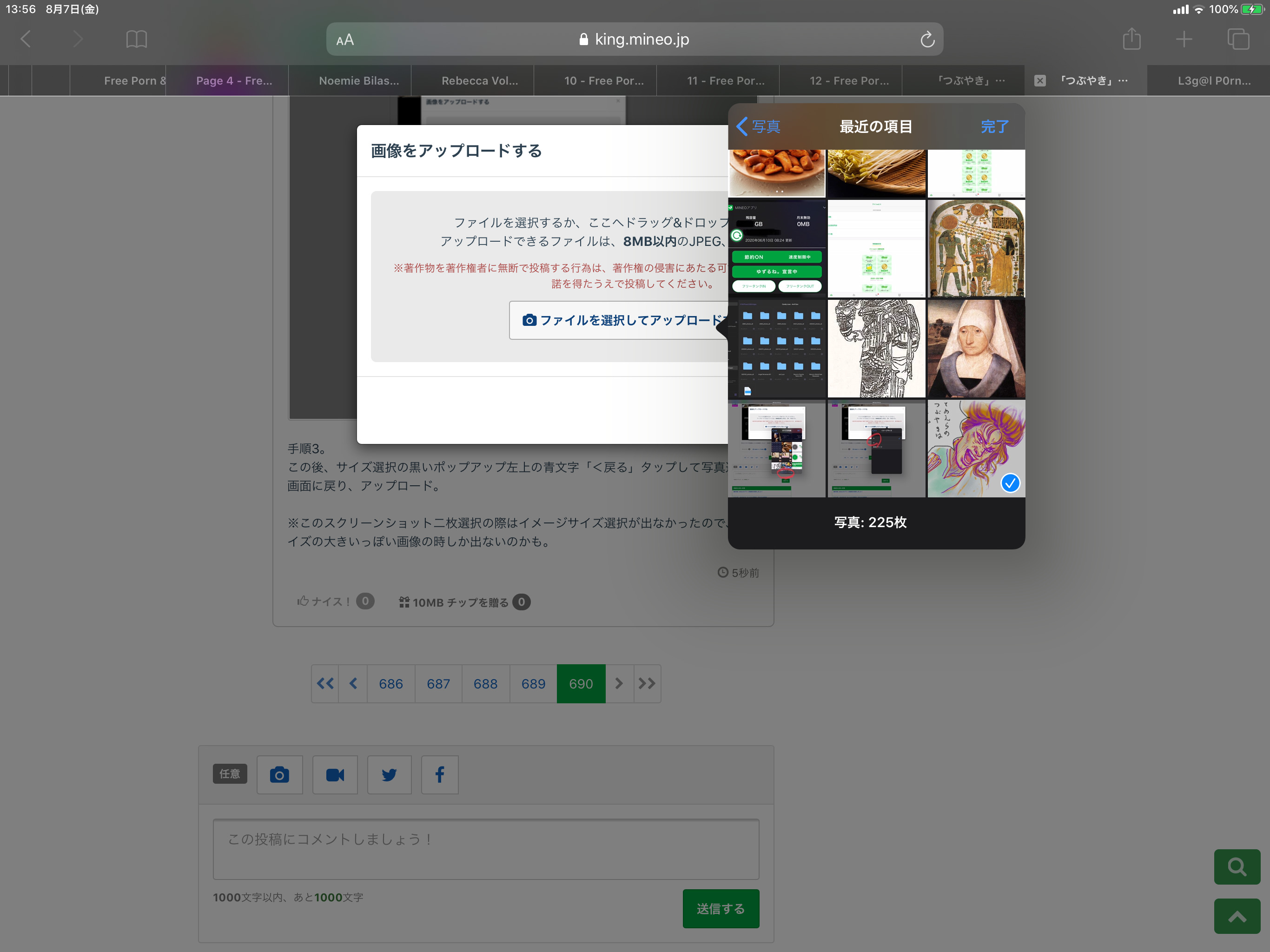This screenshot has height=952, width=1270.
Task: Select the Egyptian wall painting photo
Action: (x=975, y=249)
